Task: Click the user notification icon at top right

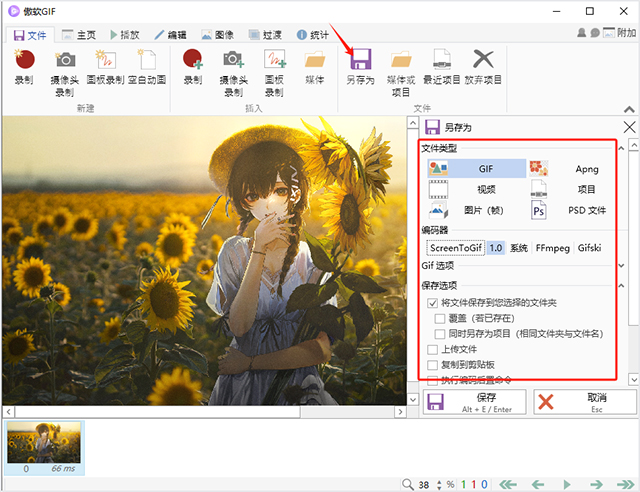Action: [x=582, y=33]
